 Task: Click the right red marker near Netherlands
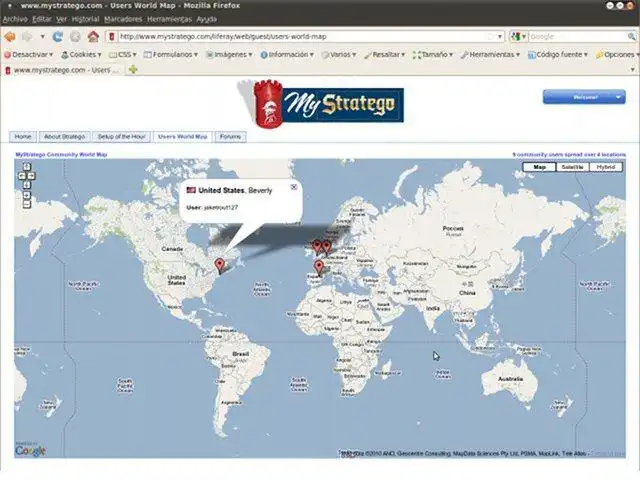(x=327, y=247)
